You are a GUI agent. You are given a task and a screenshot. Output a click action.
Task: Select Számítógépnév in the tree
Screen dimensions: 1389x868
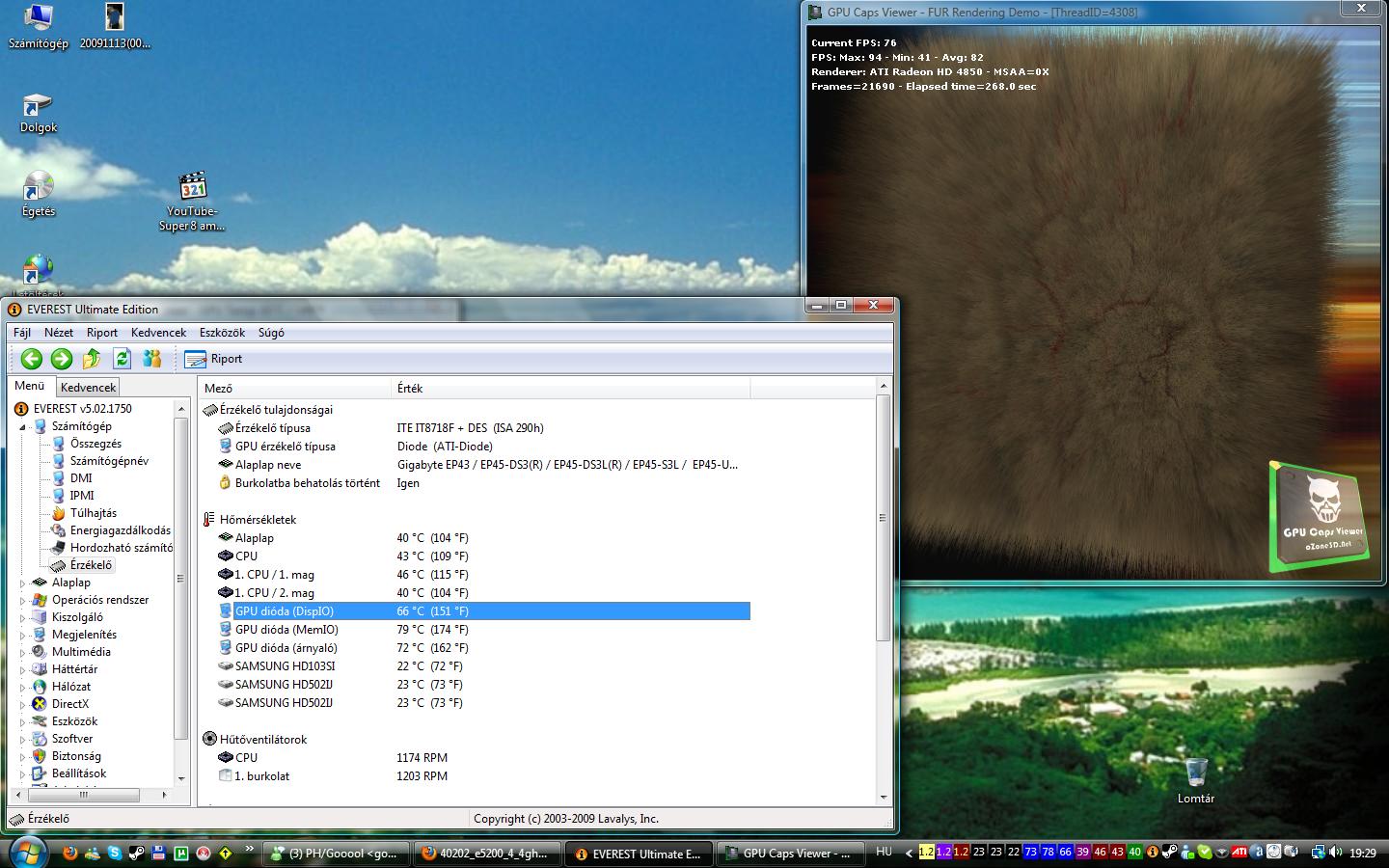[109, 461]
